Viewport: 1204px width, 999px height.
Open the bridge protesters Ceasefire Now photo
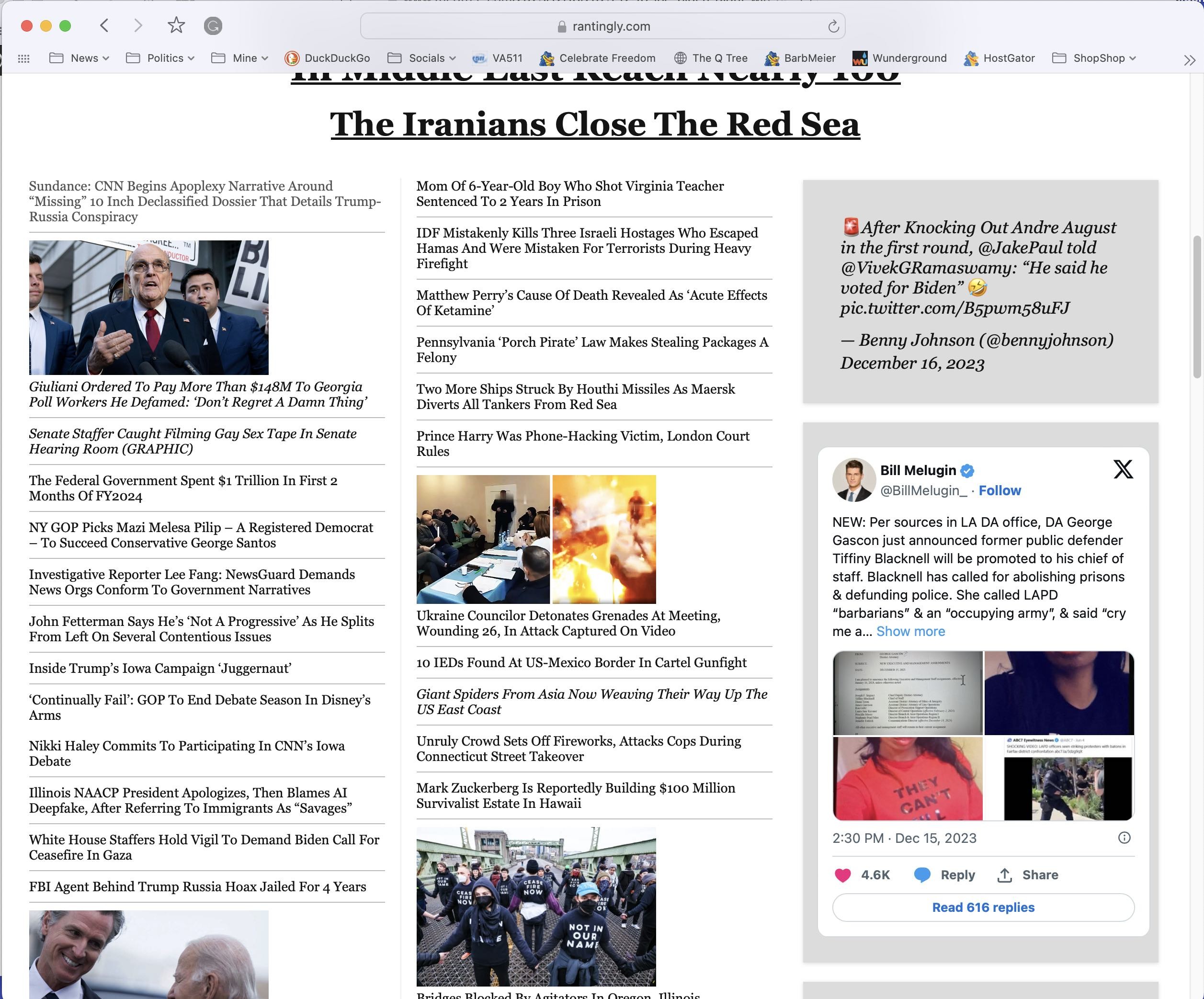click(x=536, y=906)
